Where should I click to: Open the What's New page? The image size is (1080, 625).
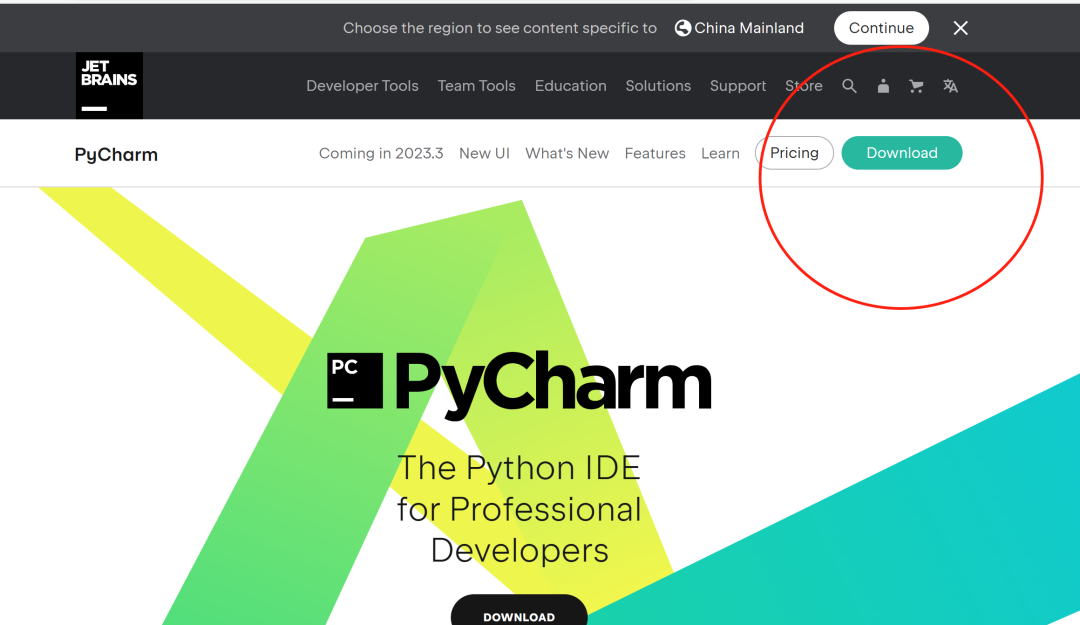567,154
